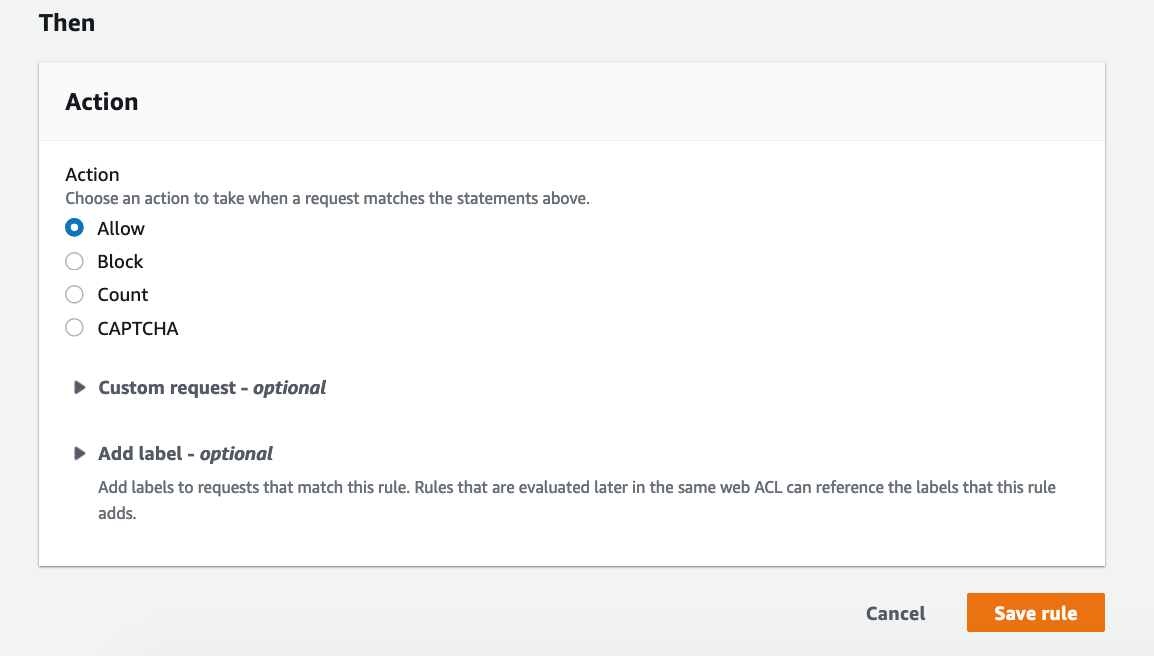Select the Allow radio button

pos(74,228)
